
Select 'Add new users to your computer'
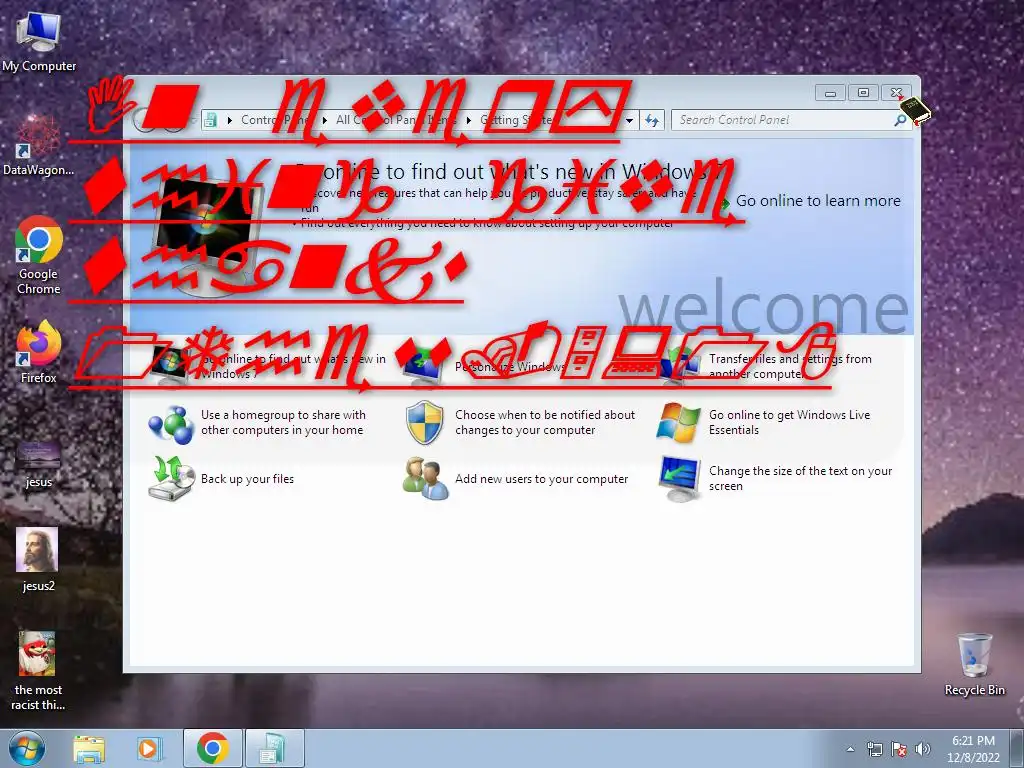pos(541,479)
